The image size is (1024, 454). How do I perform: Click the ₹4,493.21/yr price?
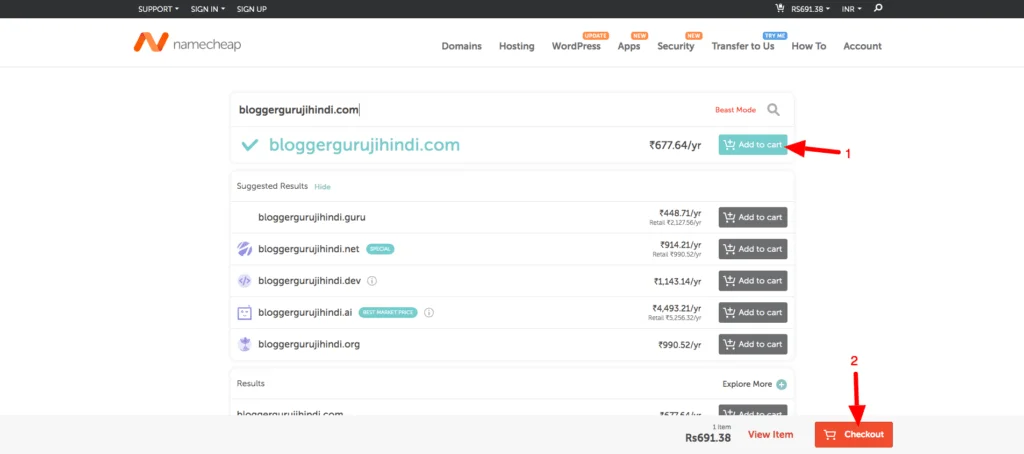tap(677, 308)
